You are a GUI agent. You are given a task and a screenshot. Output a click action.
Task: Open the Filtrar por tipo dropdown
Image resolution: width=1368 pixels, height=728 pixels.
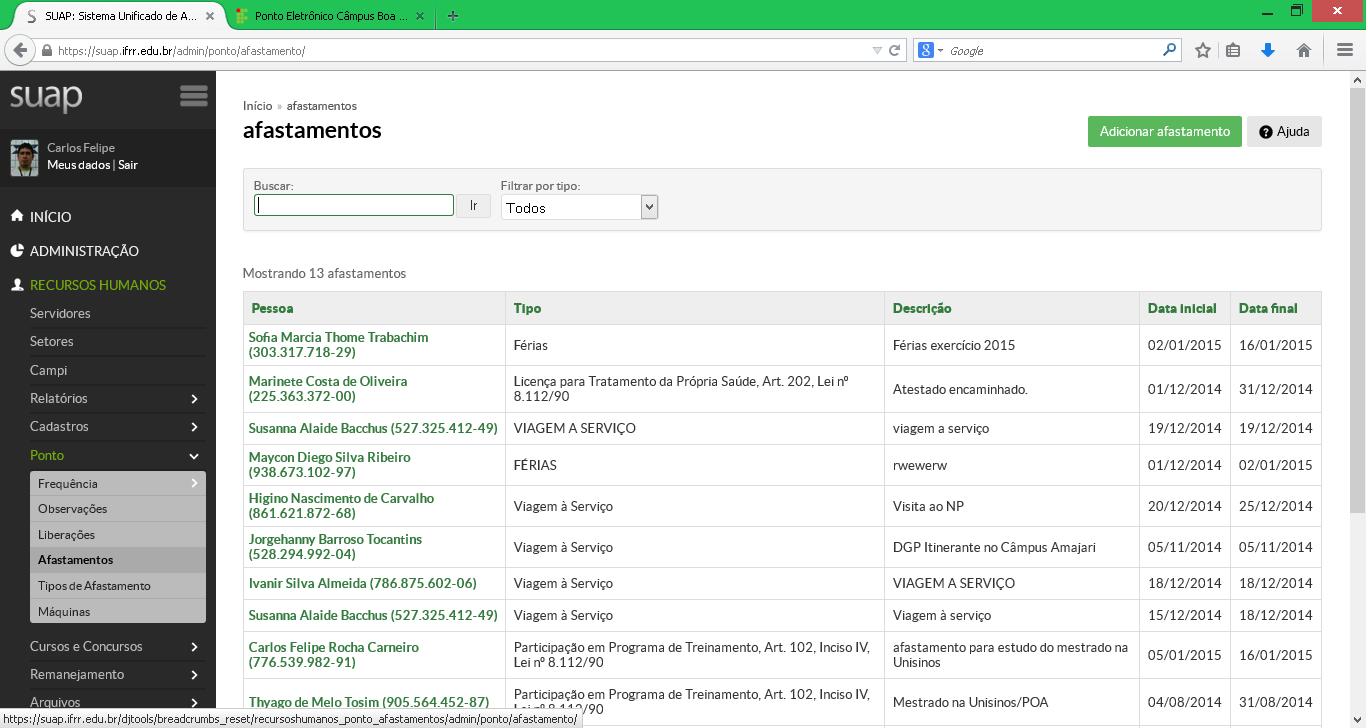point(579,207)
